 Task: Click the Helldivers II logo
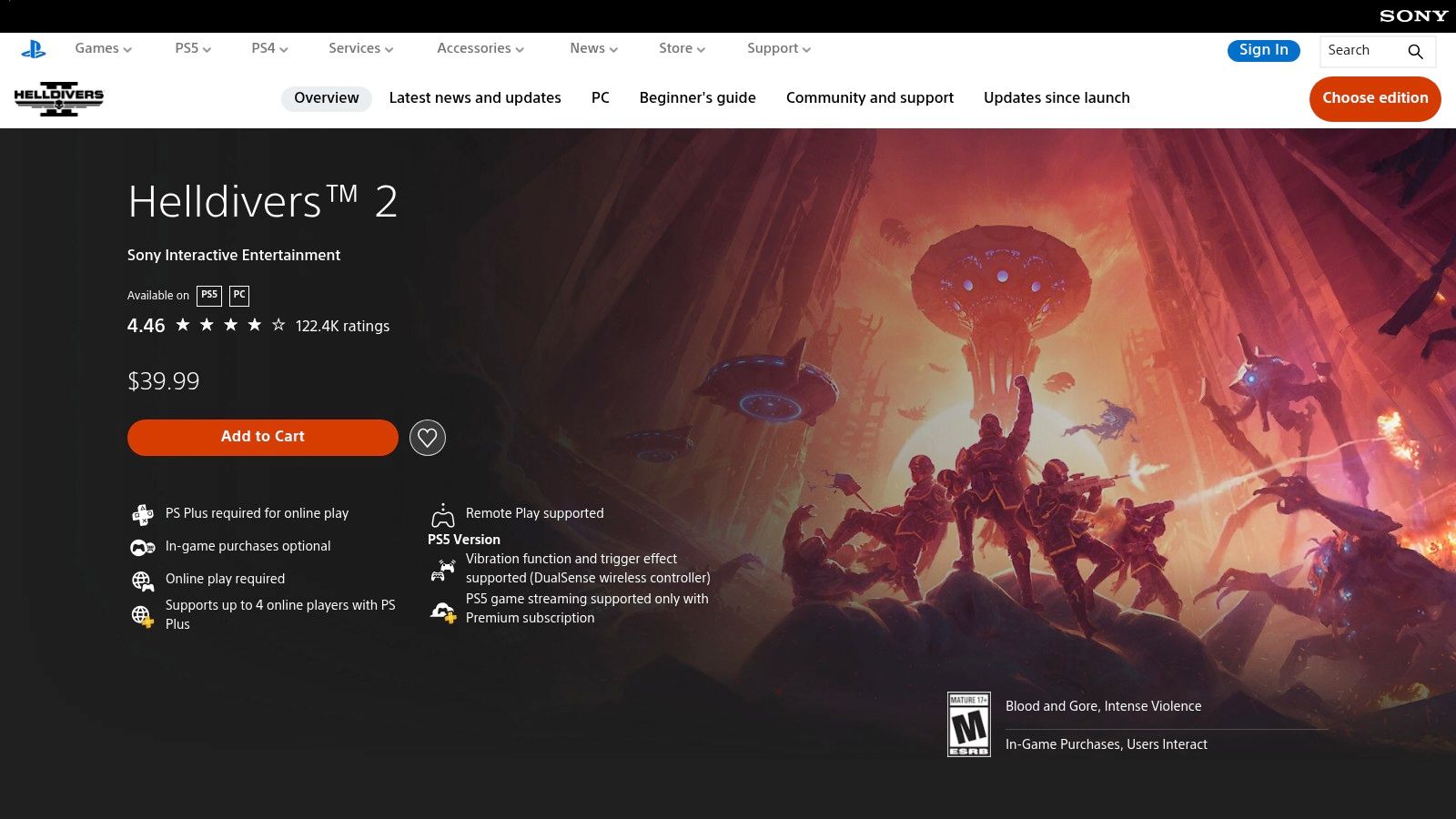pos(59,98)
